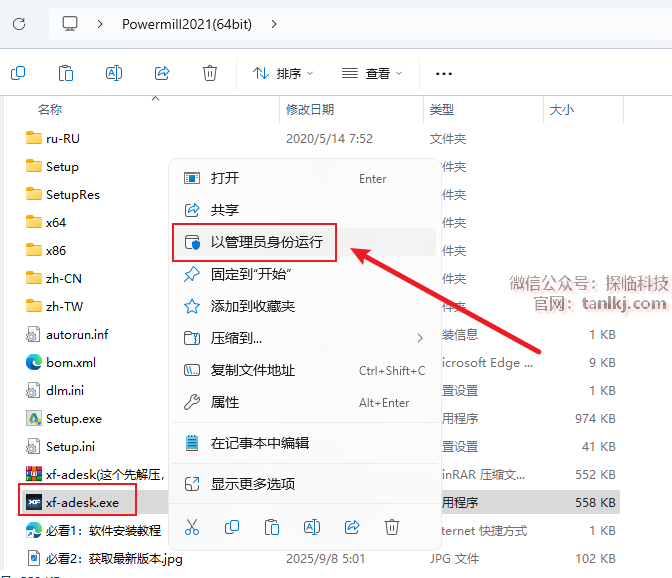Click the file icon of autorun.inf
The height and width of the screenshot is (578, 672).
(33, 335)
